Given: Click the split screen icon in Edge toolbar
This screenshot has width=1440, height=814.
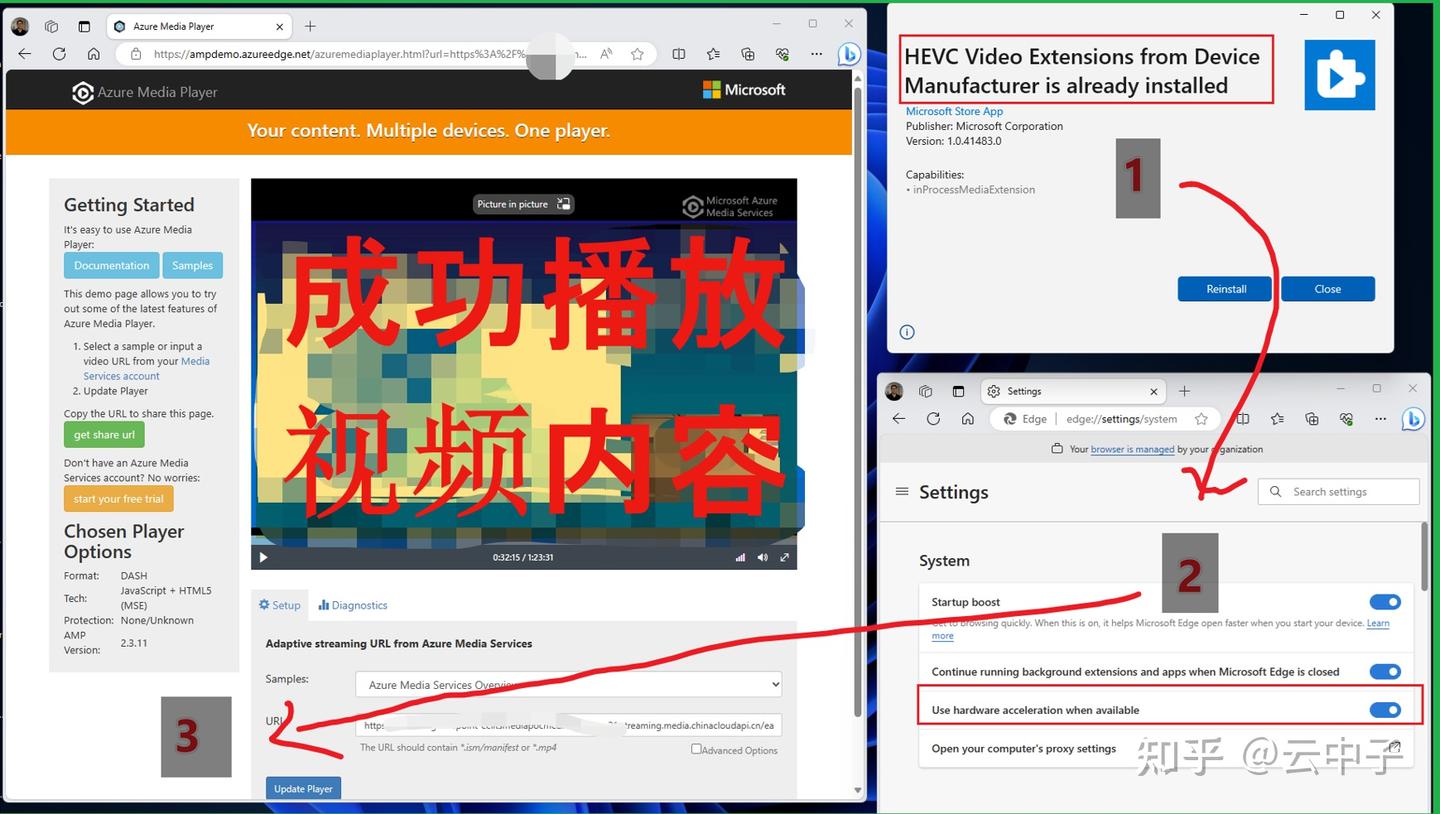Looking at the screenshot, I should (x=680, y=54).
